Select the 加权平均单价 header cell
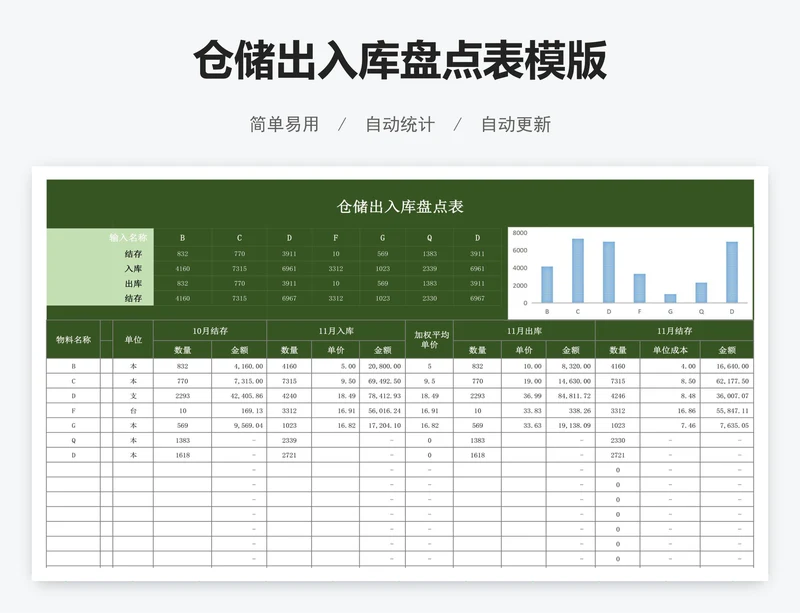 click(x=430, y=339)
